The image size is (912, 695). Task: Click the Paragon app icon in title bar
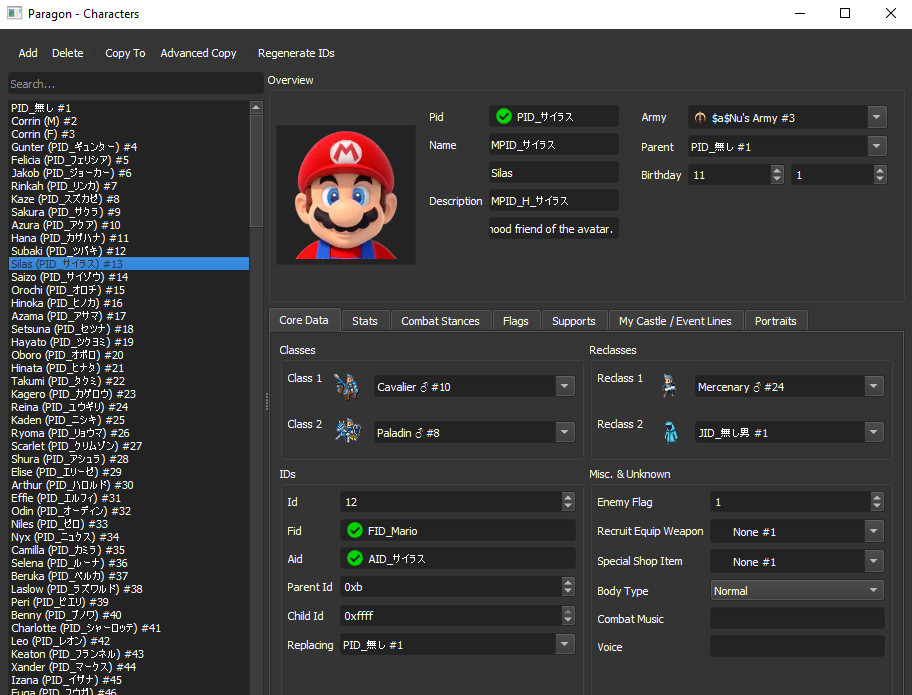coord(13,14)
